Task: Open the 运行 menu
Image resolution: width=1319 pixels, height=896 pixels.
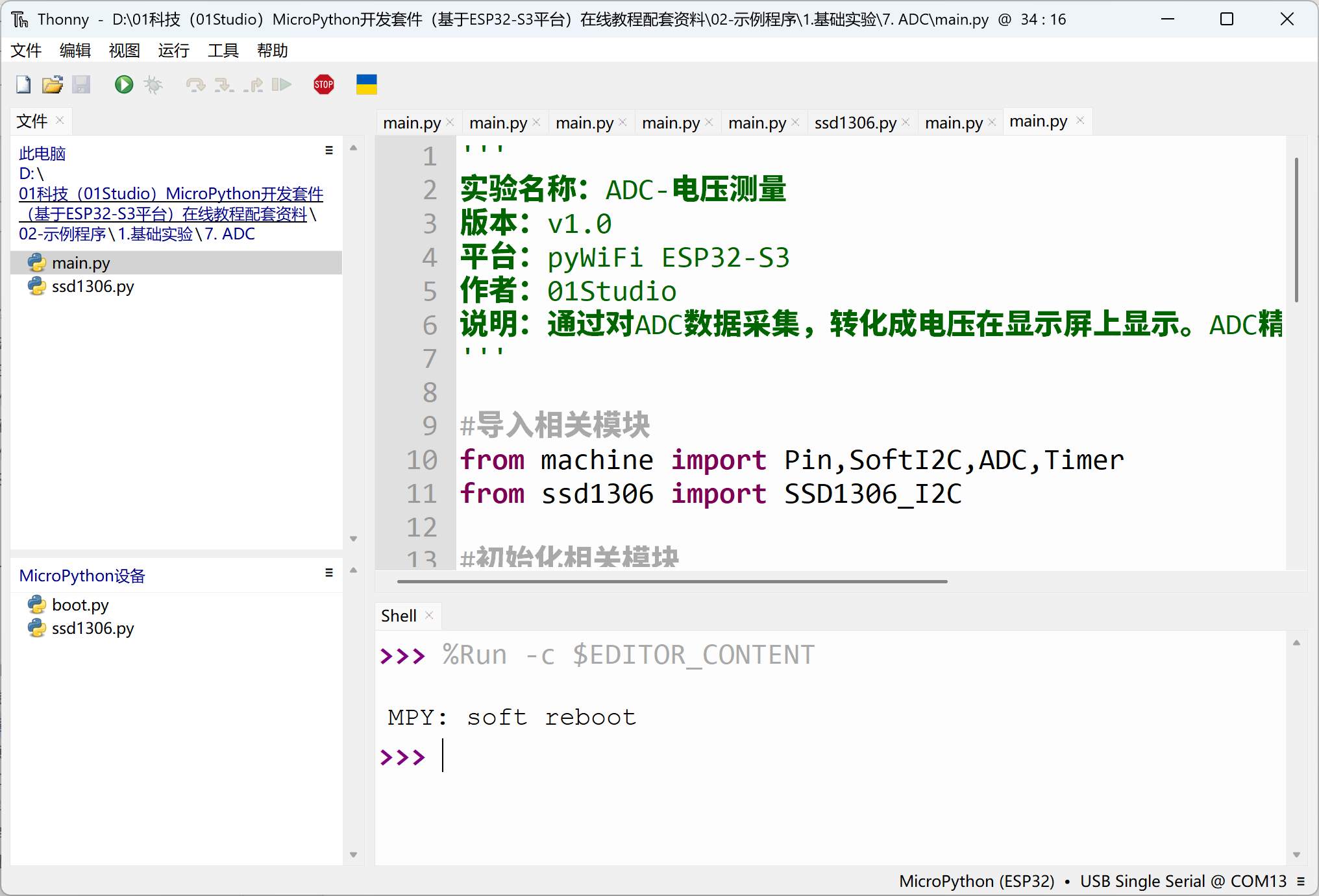Action: click(173, 51)
